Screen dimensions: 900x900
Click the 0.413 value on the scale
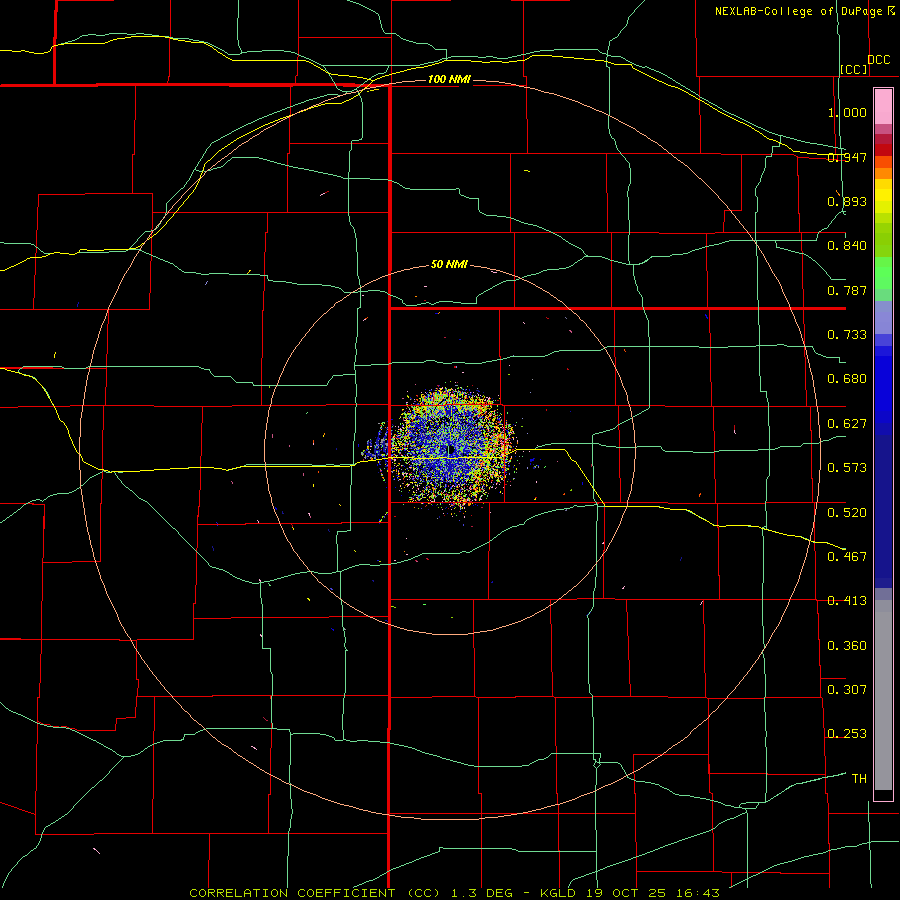847,601
